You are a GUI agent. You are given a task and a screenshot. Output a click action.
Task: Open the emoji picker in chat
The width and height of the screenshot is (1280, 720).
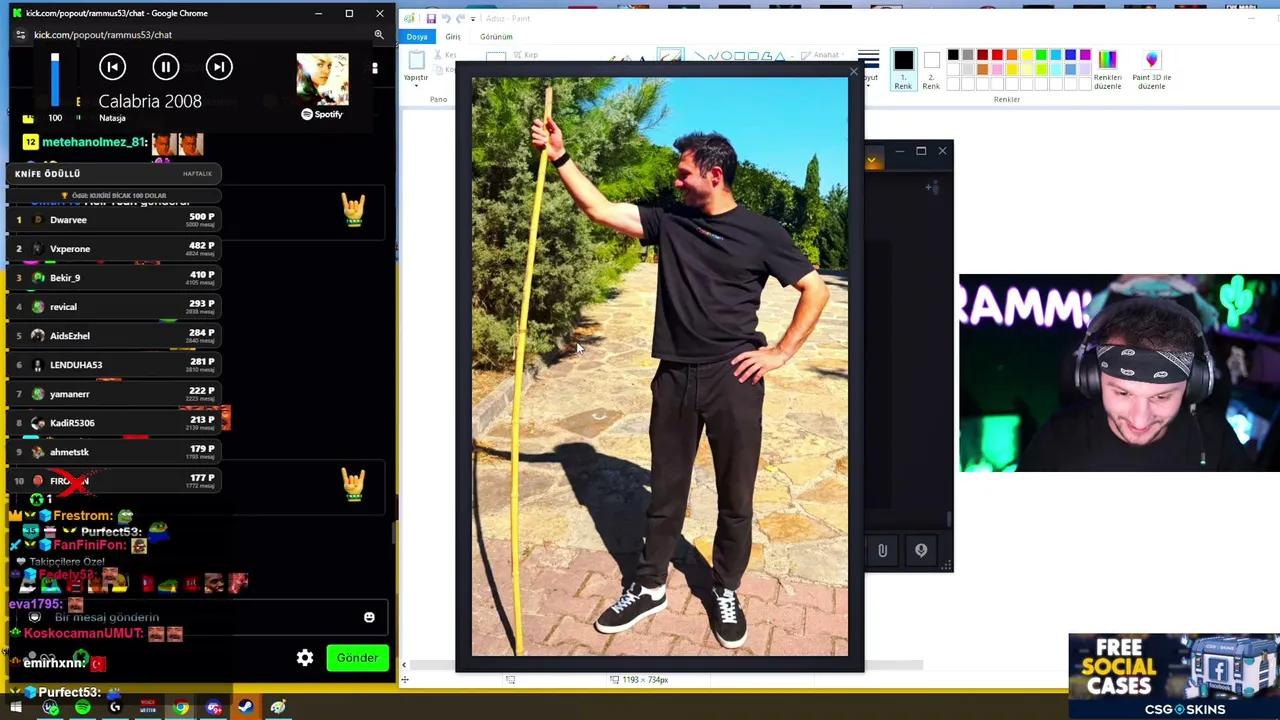point(369,618)
